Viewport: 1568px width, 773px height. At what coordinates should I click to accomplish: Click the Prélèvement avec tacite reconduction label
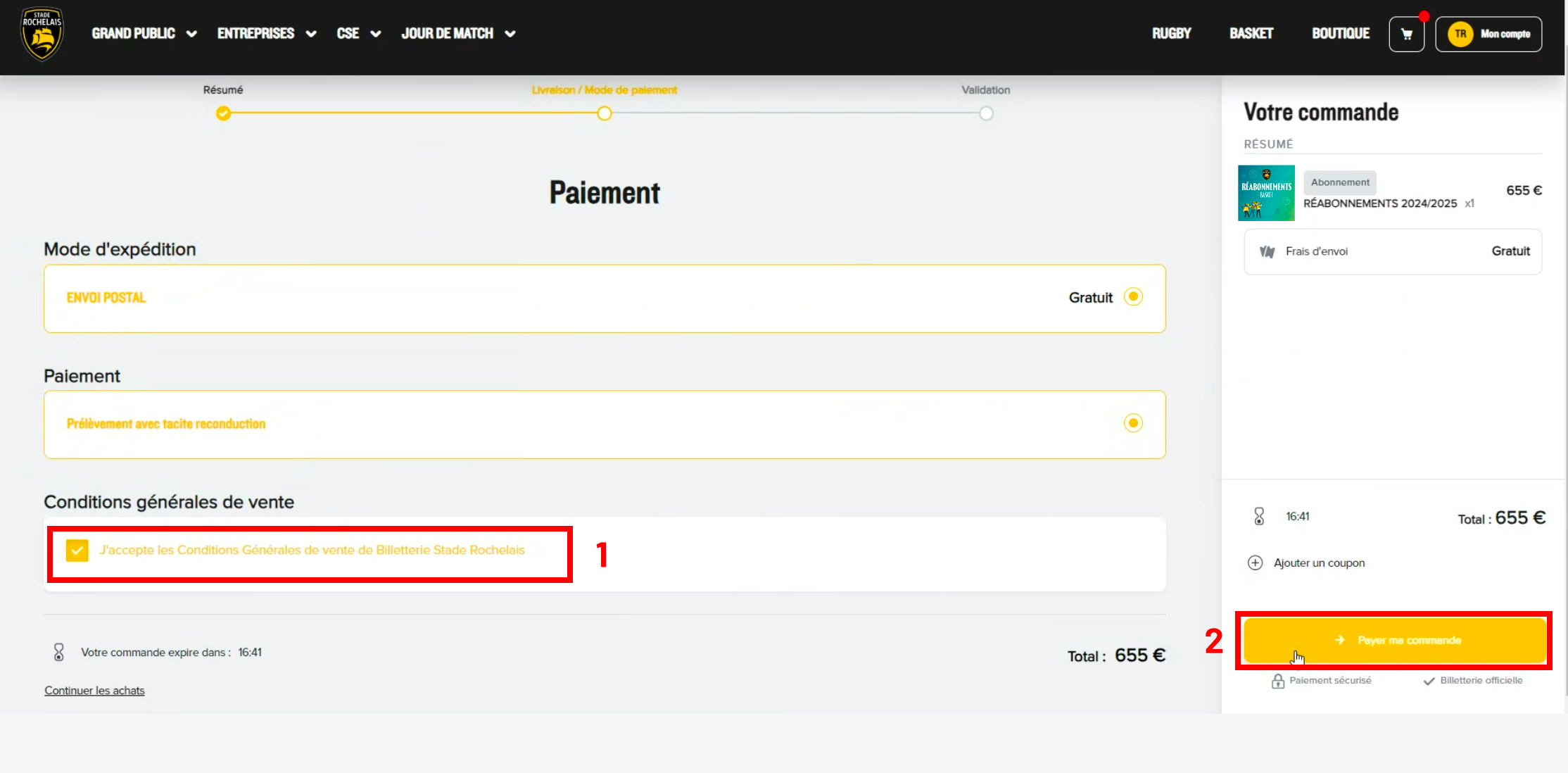[166, 424]
